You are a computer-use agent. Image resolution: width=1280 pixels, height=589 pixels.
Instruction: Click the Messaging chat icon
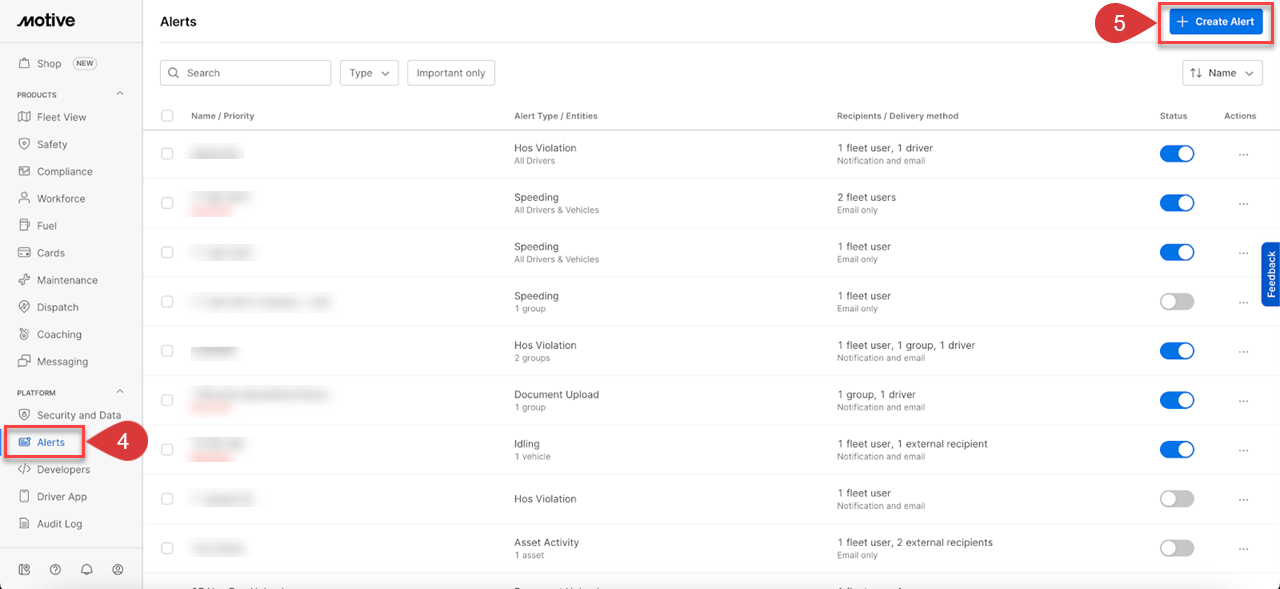[25, 361]
